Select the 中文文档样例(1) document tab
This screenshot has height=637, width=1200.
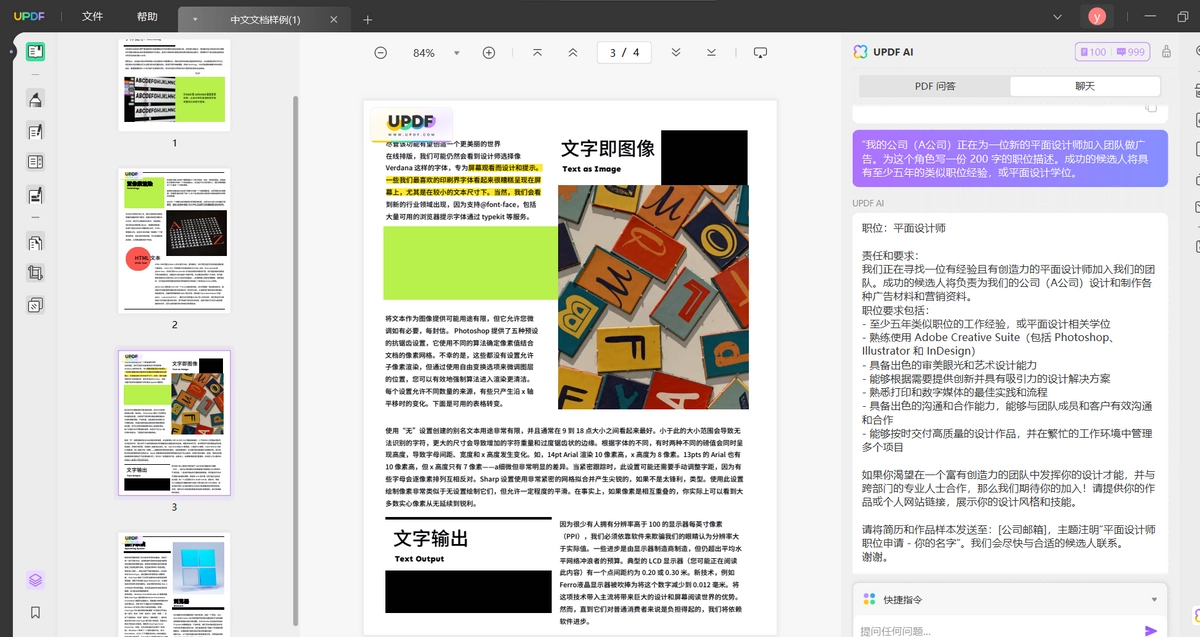point(265,20)
